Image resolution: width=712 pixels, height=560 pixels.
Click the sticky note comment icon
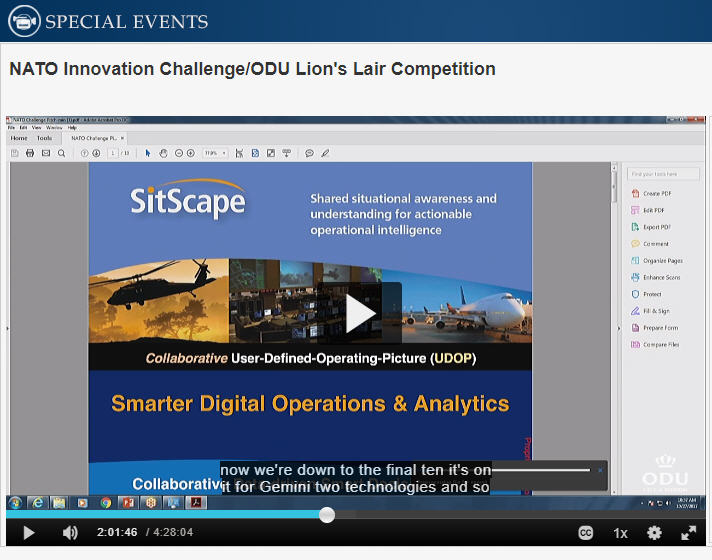pyautogui.click(x=309, y=153)
